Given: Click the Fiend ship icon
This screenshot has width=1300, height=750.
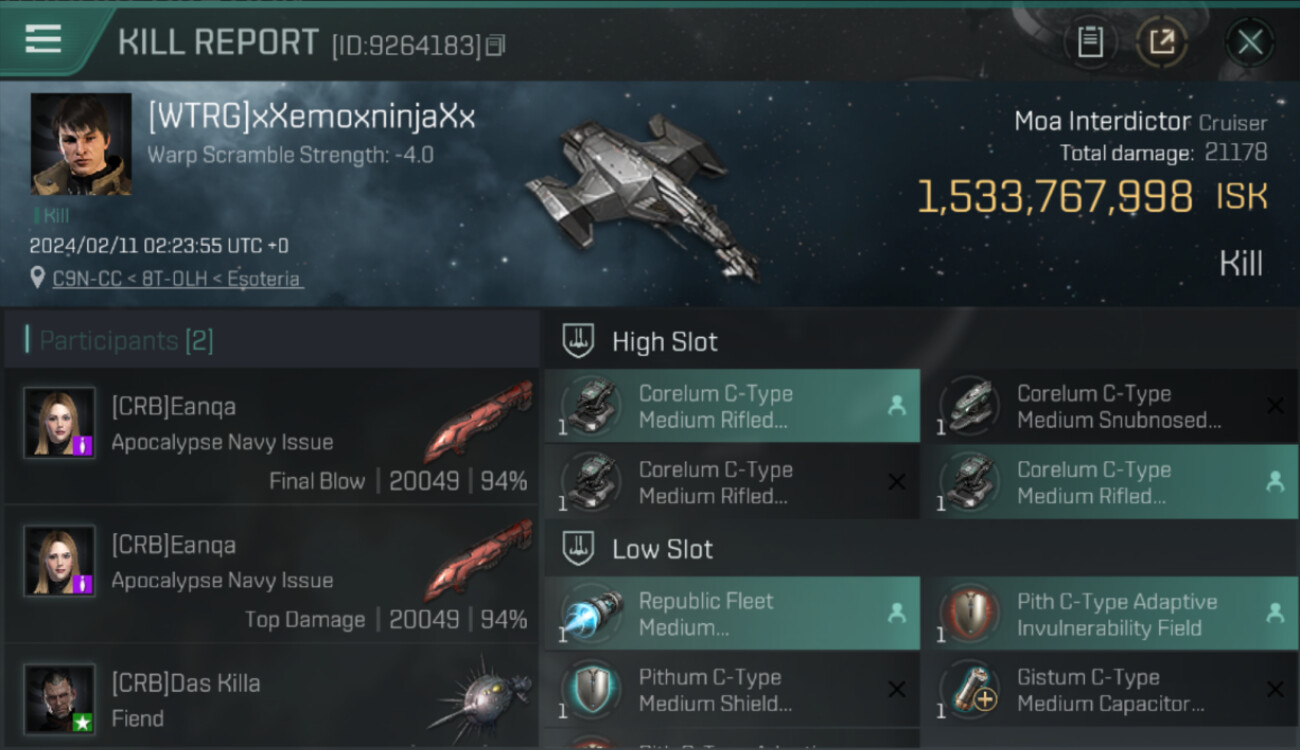Looking at the screenshot, I should click(480, 699).
